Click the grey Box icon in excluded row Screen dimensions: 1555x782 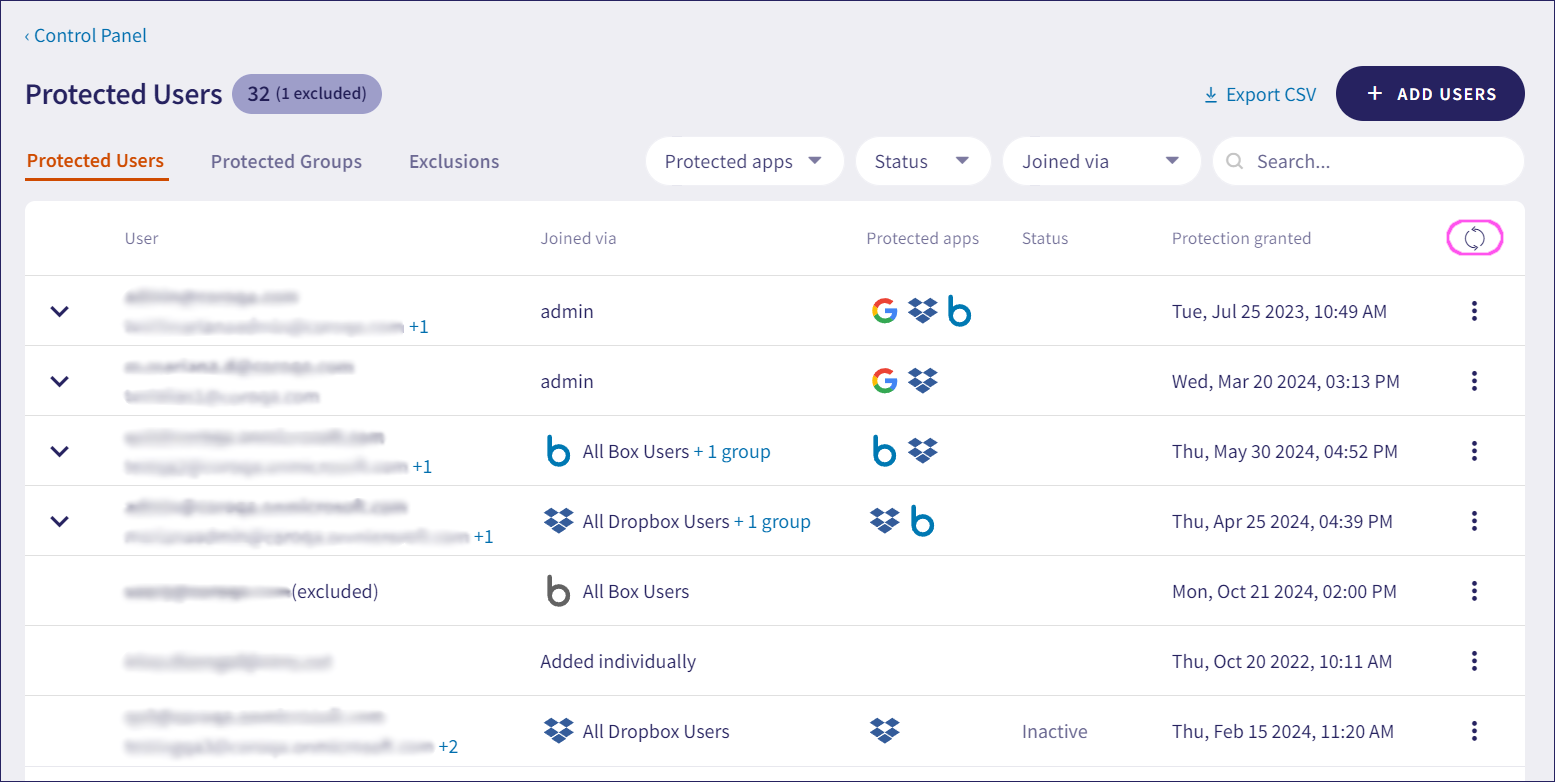(x=558, y=591)
